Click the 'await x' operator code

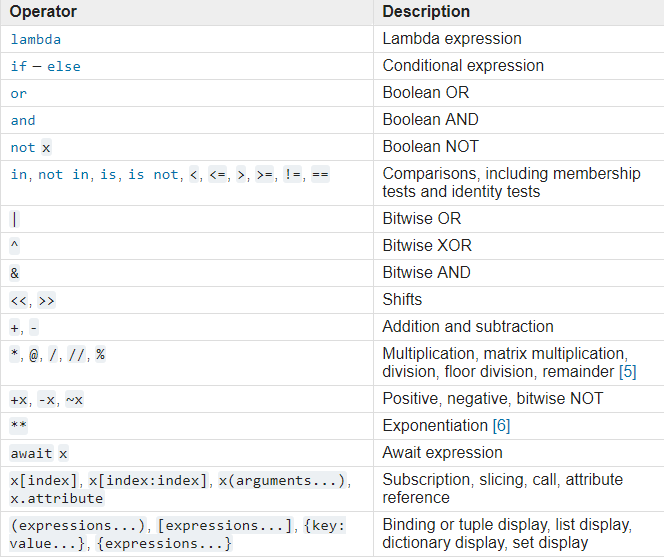pos(39,453)
